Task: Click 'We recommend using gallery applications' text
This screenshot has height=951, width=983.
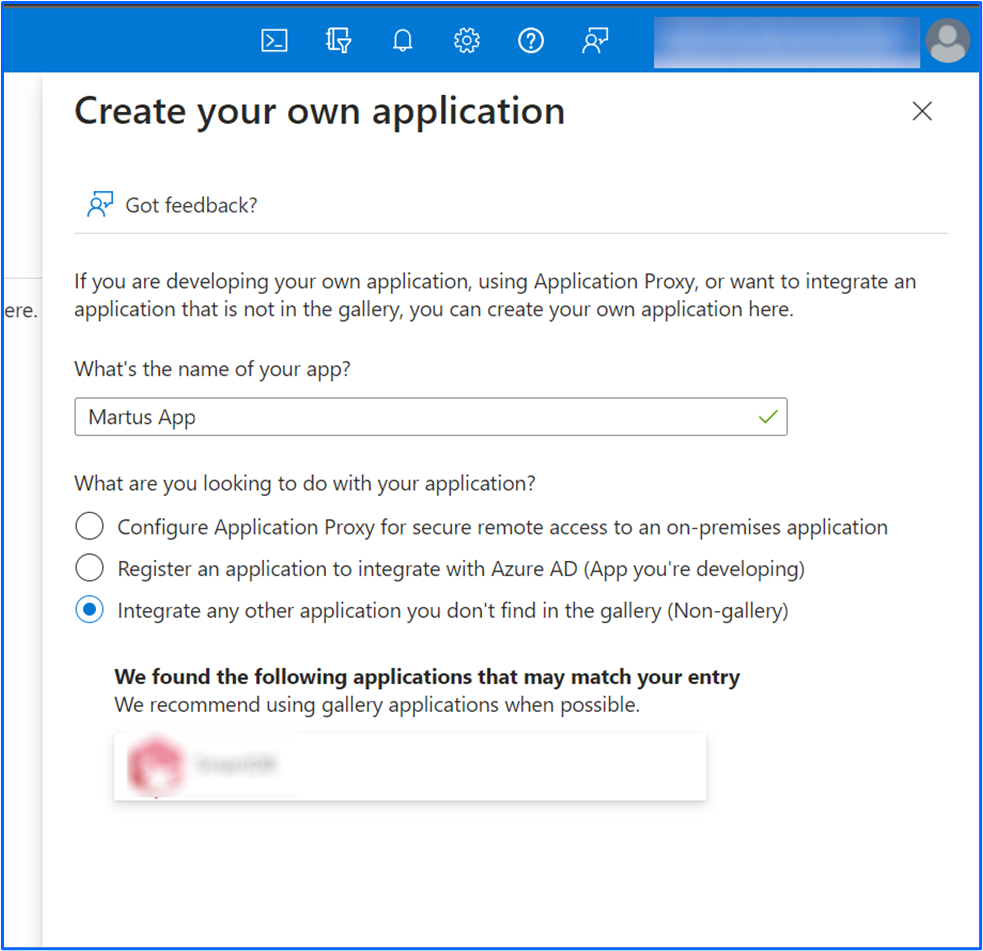Action: click(377, 705)
